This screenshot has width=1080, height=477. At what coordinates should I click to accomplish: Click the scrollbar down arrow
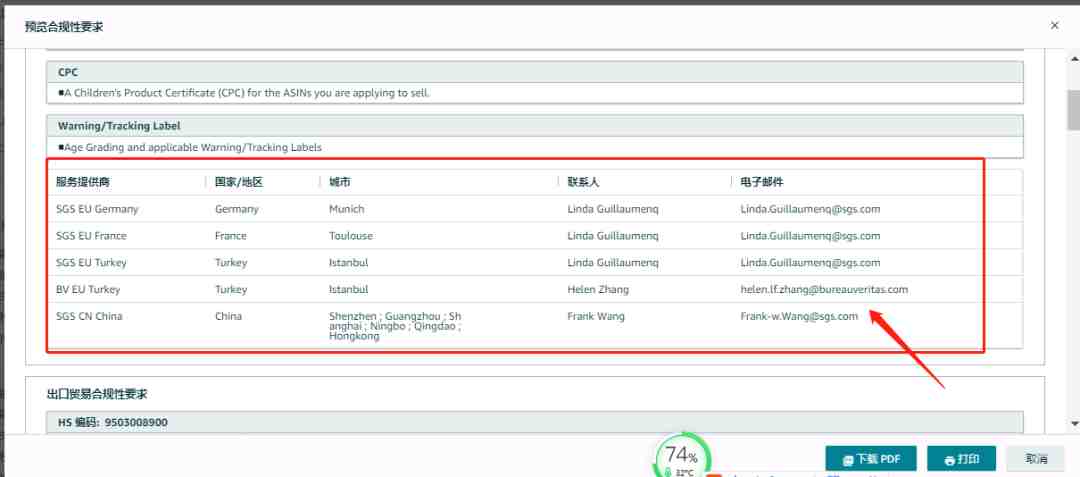pos(1073,423)
